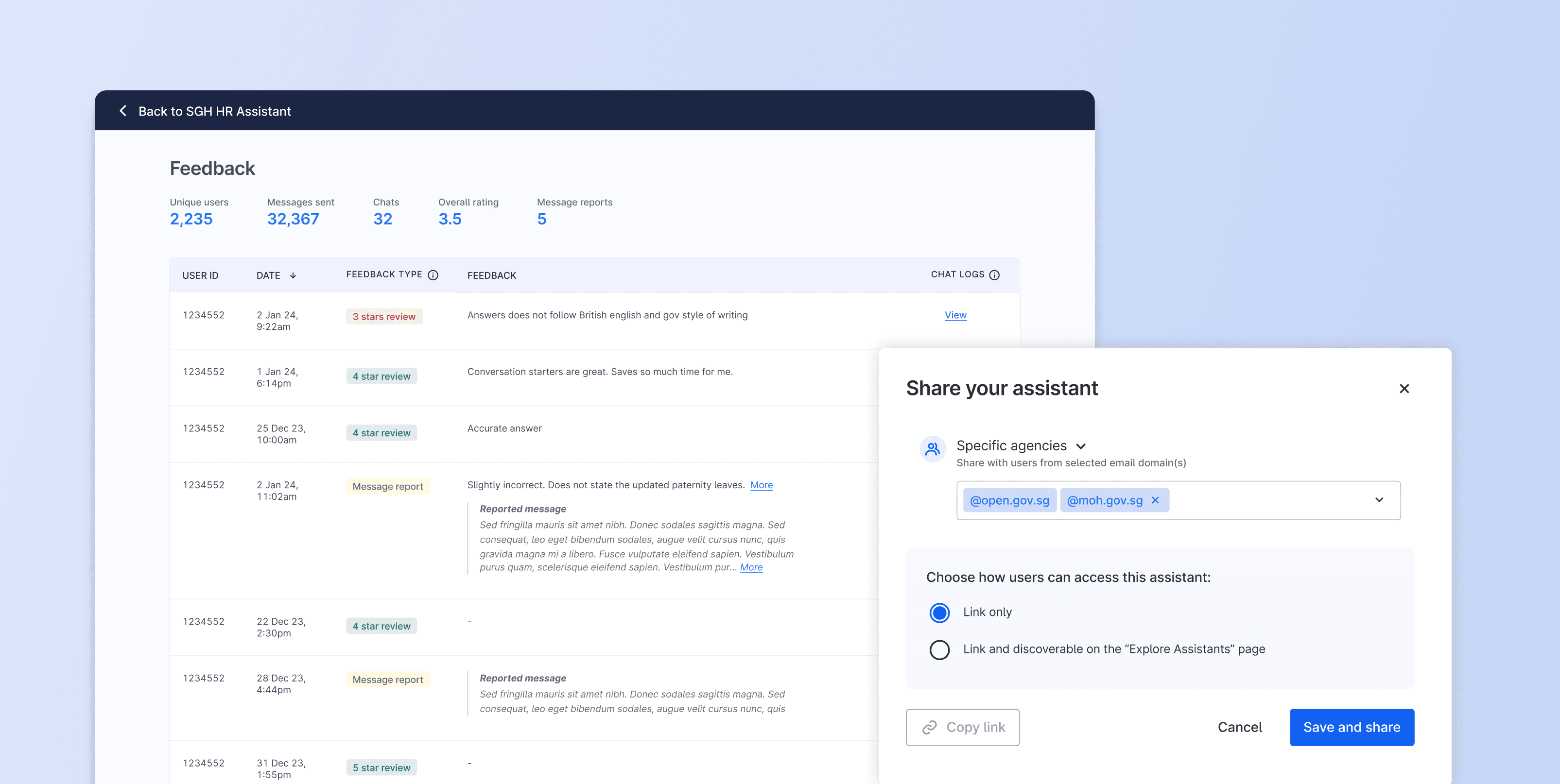Click the agencies people icon in share dialog
Screen dimensions: 1560x784
click(933, 449)
